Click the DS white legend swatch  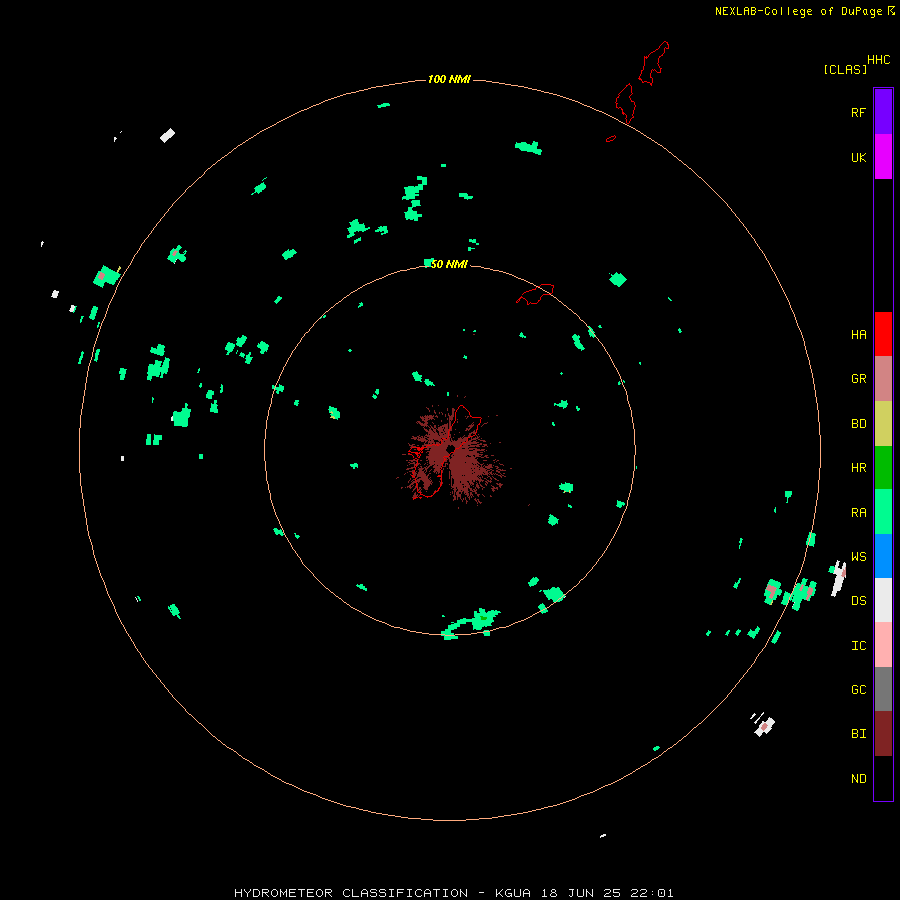tap(883, 600)
